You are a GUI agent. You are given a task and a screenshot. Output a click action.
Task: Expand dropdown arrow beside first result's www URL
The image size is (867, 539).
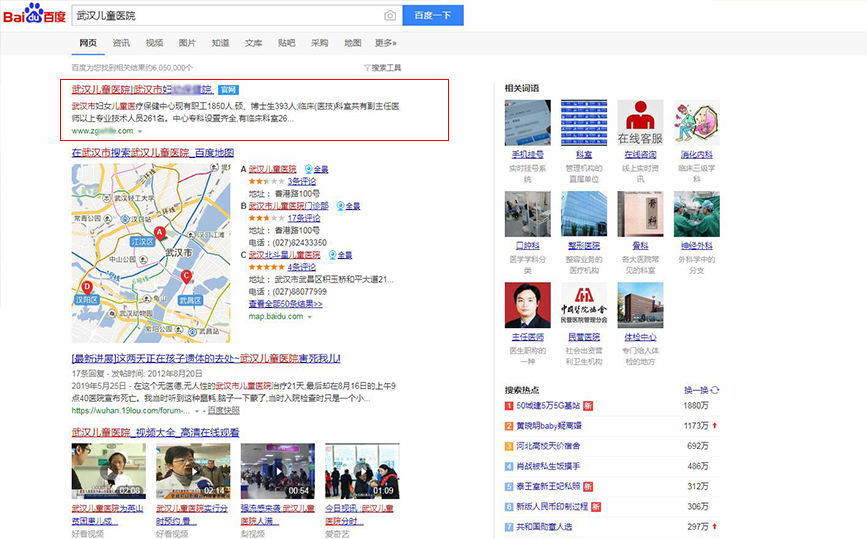pyautogui.click(x=140, y=132)
